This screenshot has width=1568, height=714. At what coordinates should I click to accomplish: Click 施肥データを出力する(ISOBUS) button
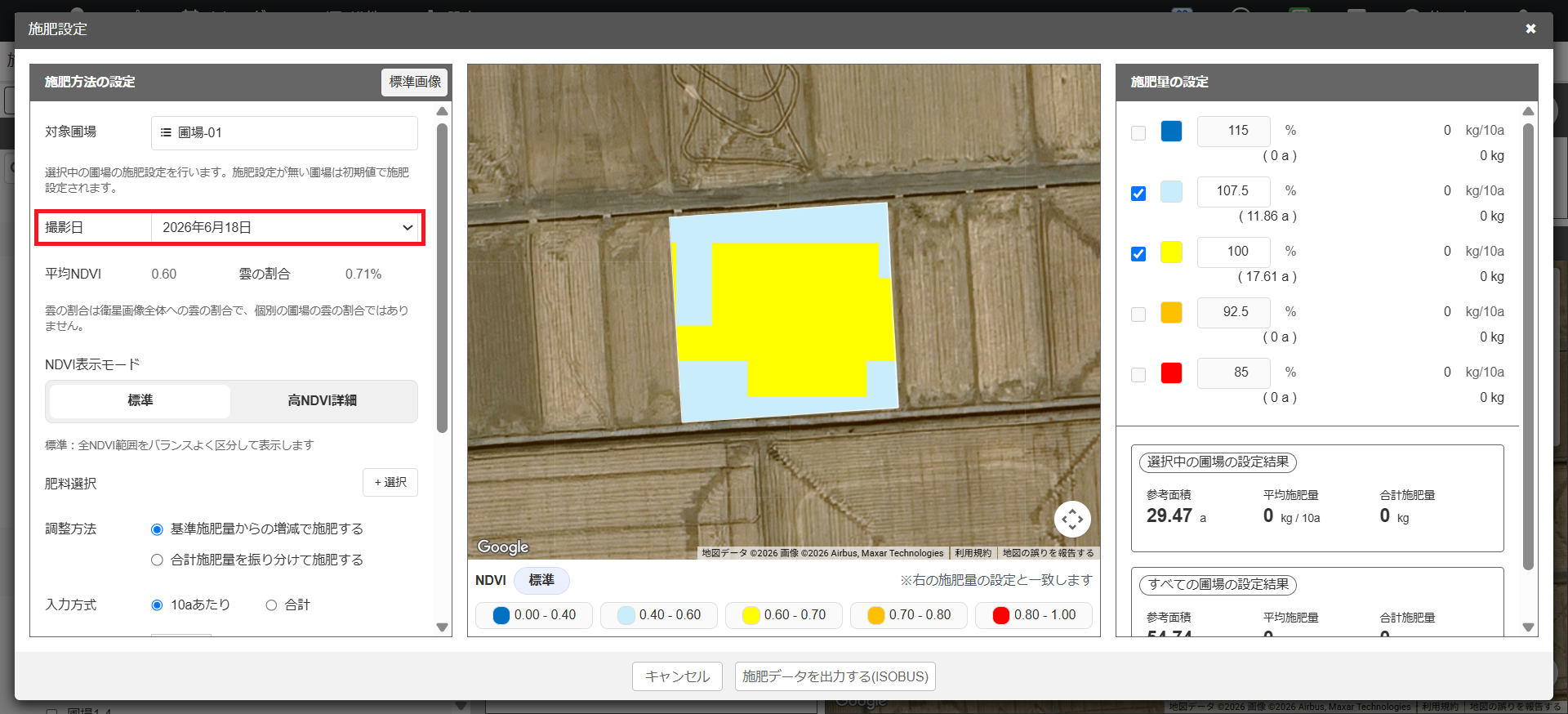click(x=835, y=676)
